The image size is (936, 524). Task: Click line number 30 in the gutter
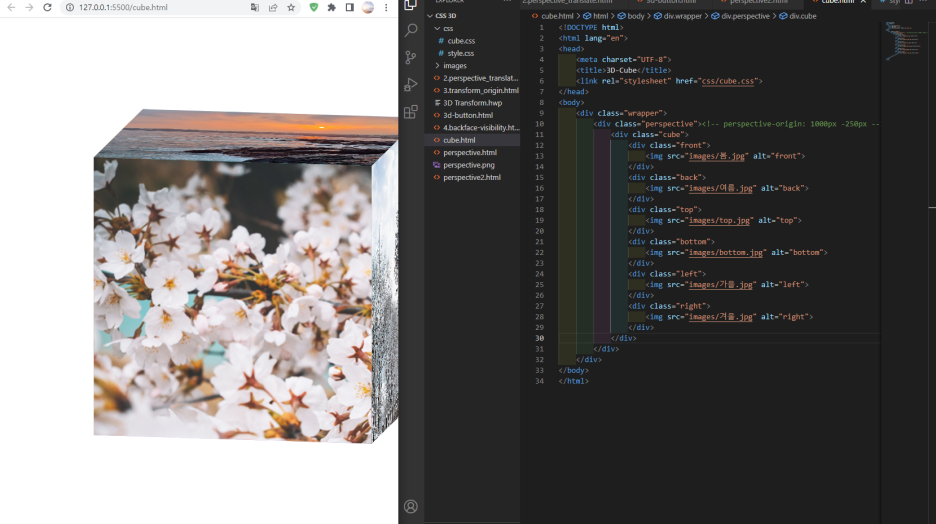point(540,338)
